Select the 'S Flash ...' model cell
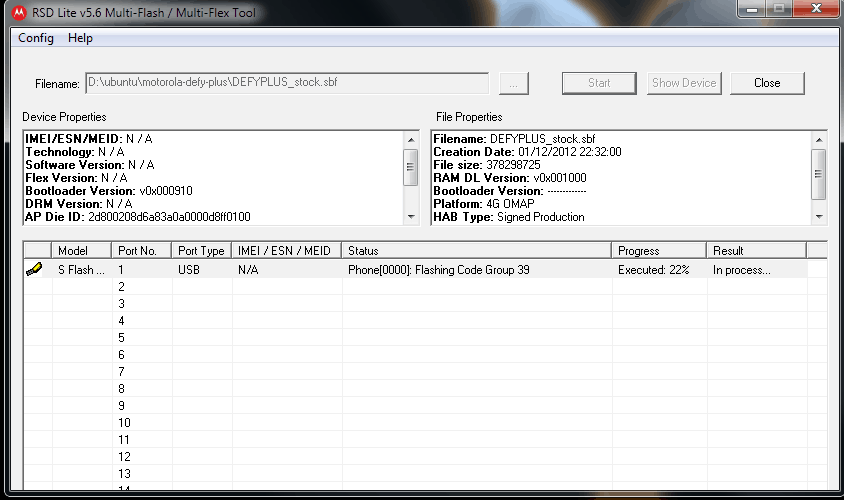Image resolution: width=844 pixels, height=500 pixels. click(x=81, y=270)
